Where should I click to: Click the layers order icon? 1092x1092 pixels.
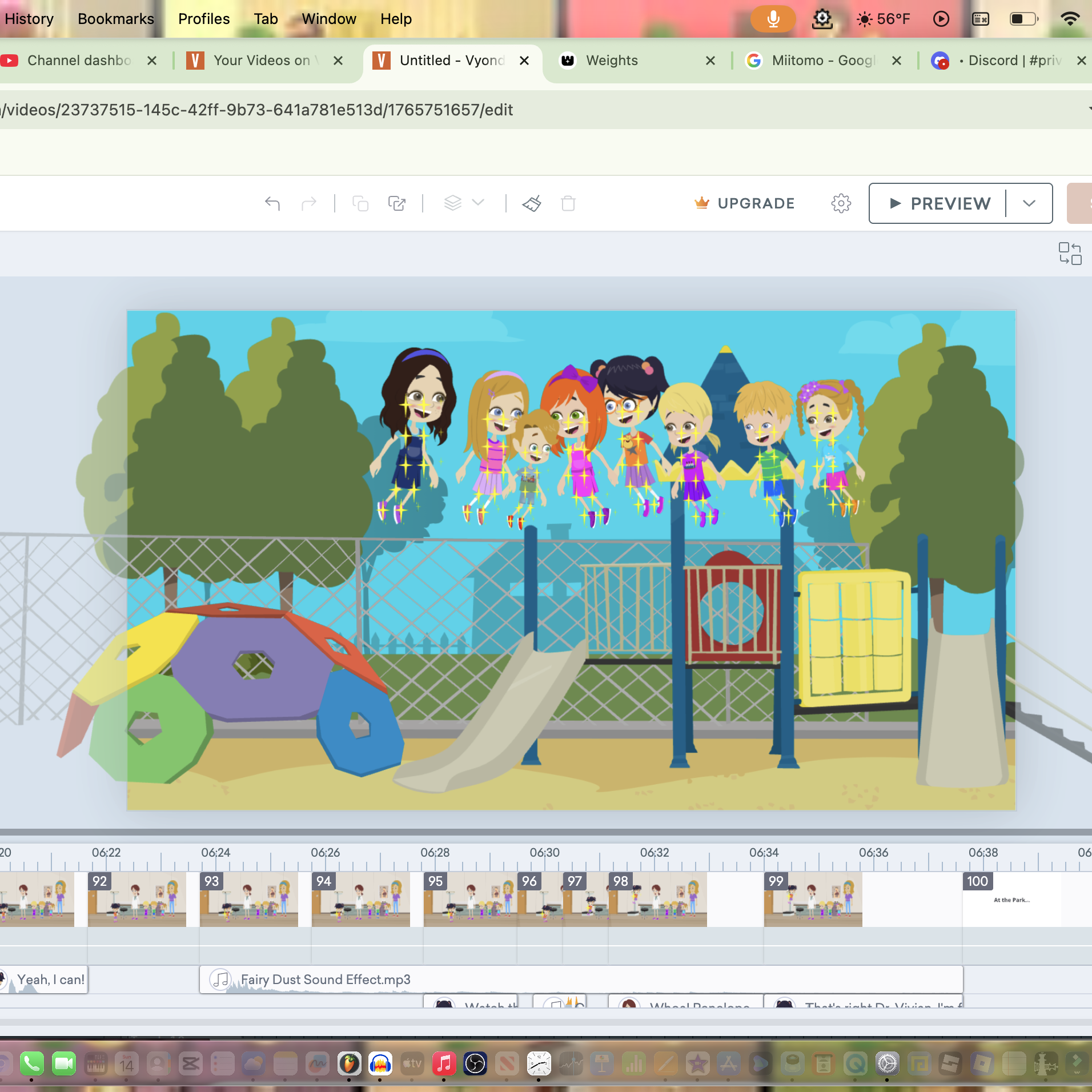(452, 203)
